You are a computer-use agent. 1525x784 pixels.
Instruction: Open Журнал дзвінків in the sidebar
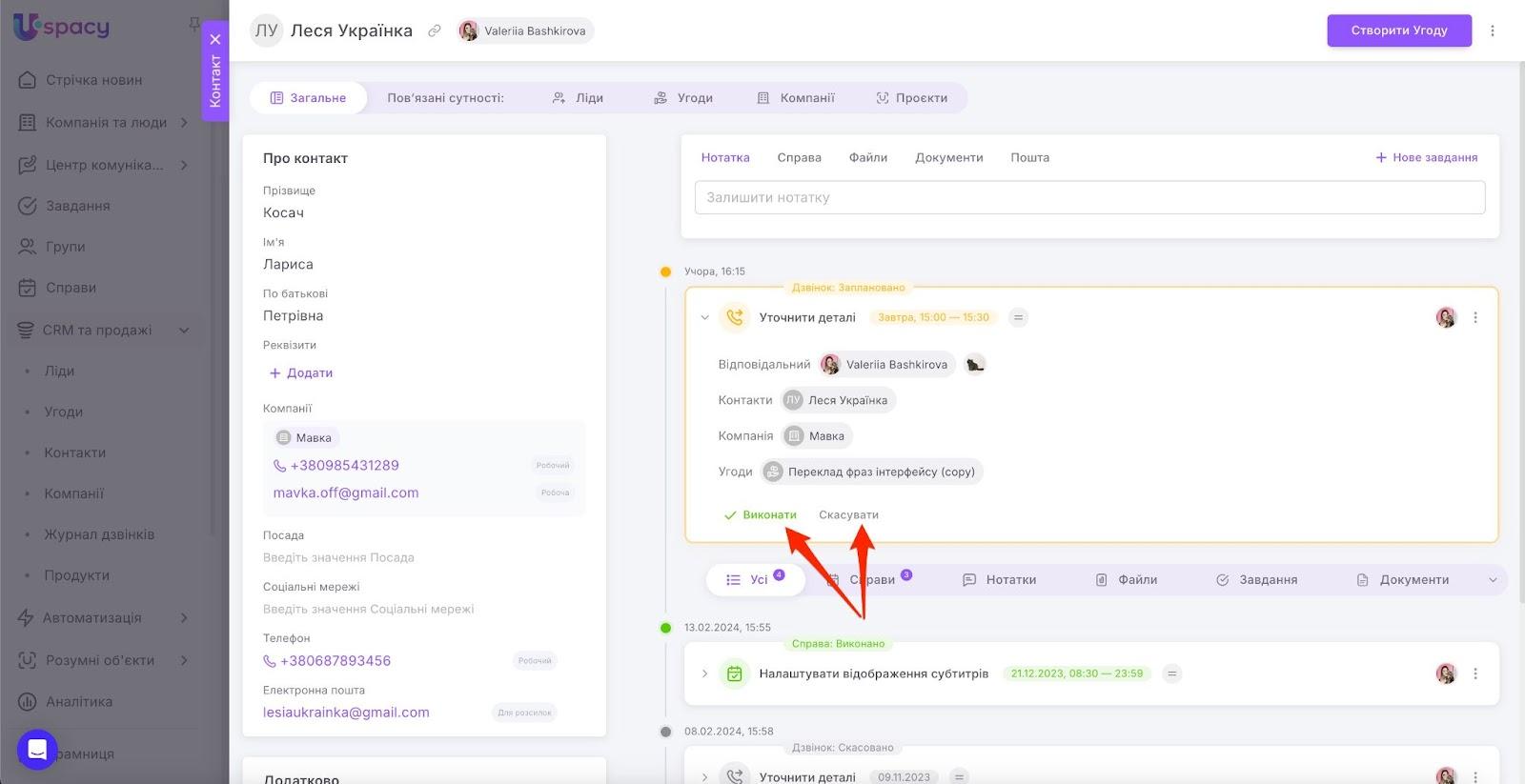99,535
